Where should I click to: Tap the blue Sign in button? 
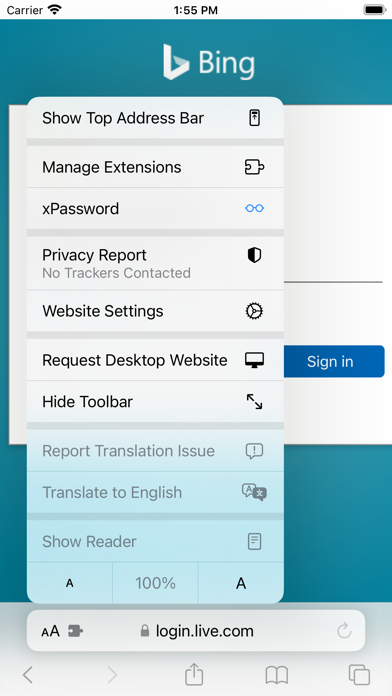pos(334,361)
